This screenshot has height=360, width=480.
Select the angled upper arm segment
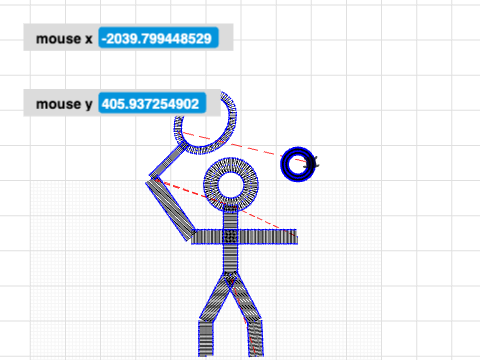pyautogui.click(x=170, y=209)
